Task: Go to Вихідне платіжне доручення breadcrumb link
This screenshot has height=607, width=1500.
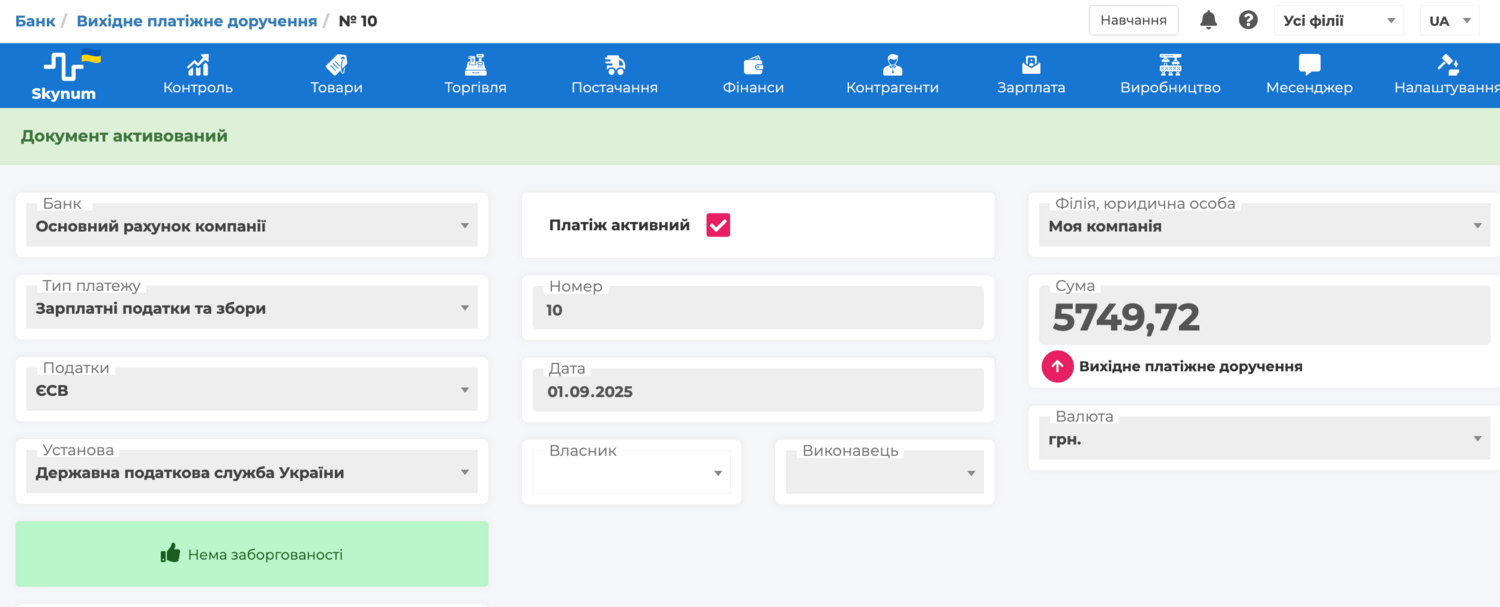Action: click(x=196, y=21)
